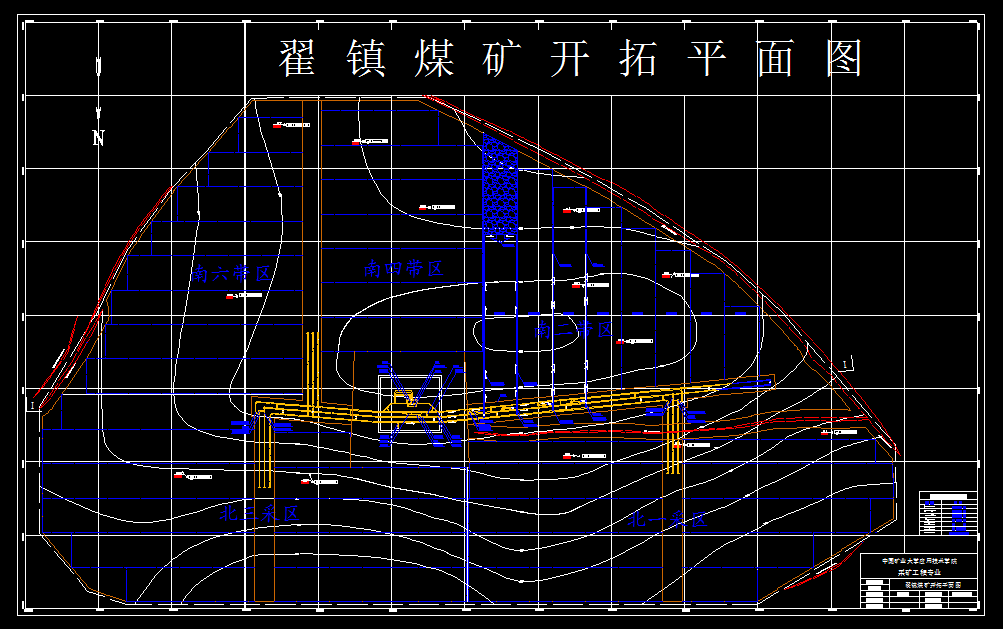This screenshot has height=629, width=1003.
Task: Select the legend table above the title block
Action: pyautogui.click(x=947, y=512)
